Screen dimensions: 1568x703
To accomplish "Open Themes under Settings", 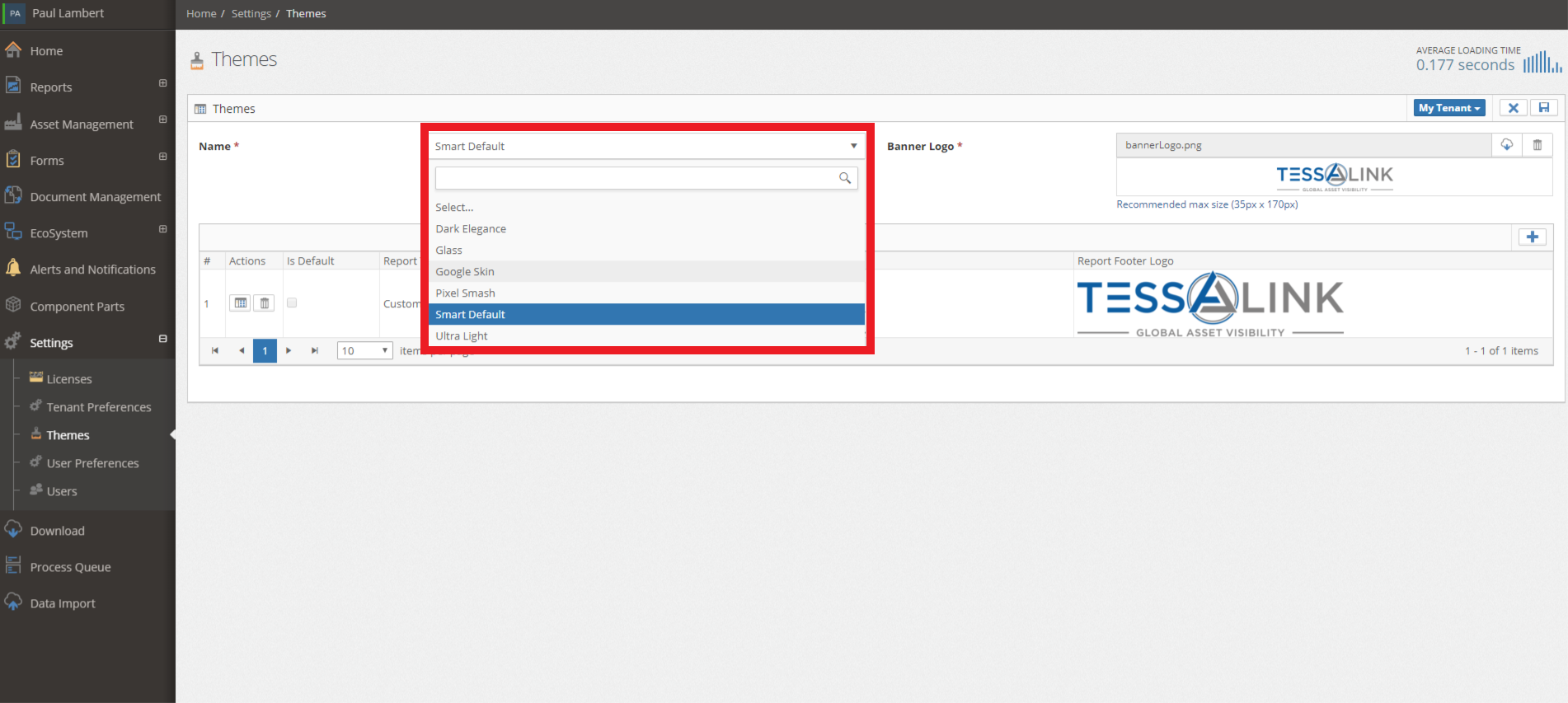I will [x=68, y=435].
